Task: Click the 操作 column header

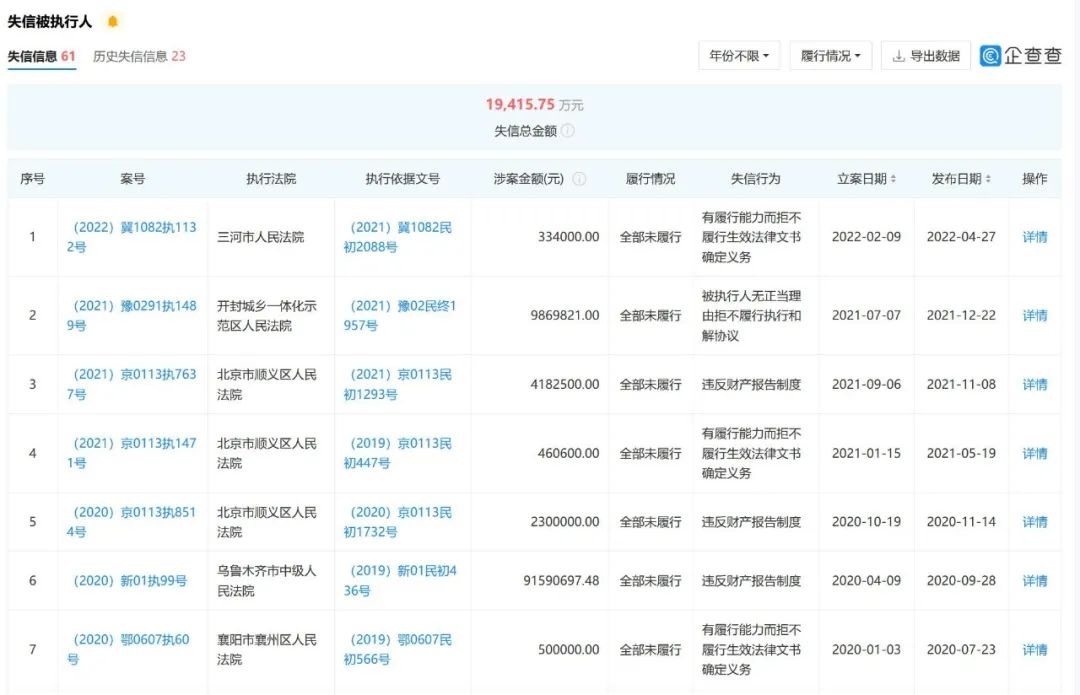Action: coord(1035,179)
